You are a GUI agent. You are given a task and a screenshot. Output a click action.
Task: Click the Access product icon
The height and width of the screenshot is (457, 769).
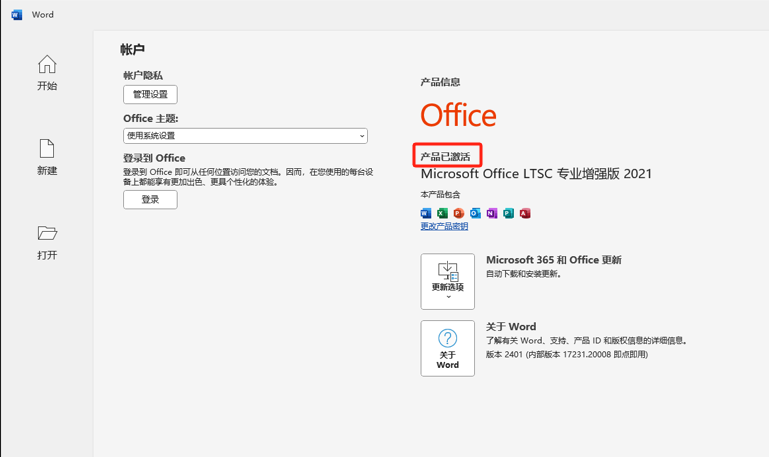point(525,213)
